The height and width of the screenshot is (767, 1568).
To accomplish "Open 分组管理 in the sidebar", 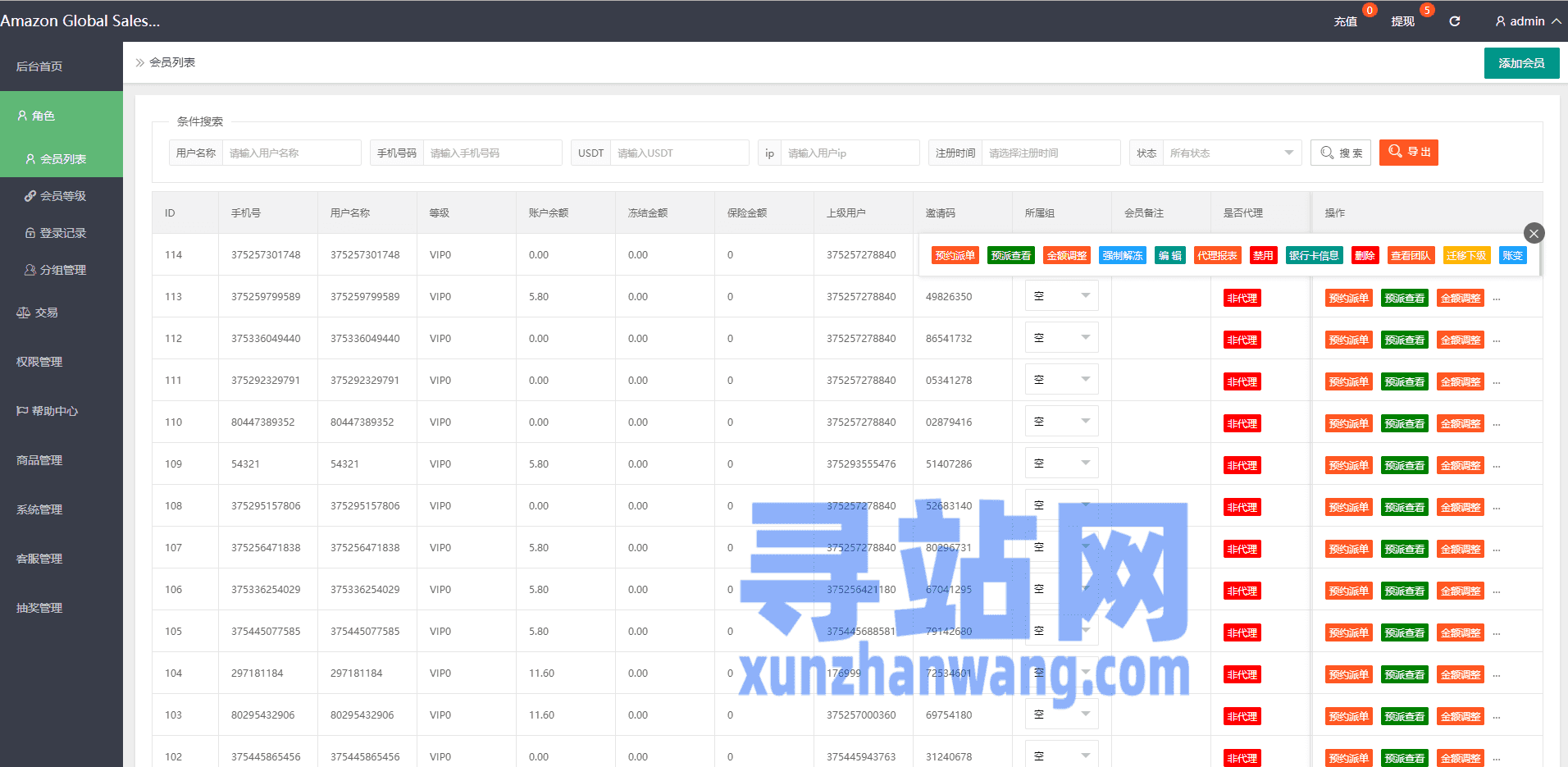I will tap(62, 269).
